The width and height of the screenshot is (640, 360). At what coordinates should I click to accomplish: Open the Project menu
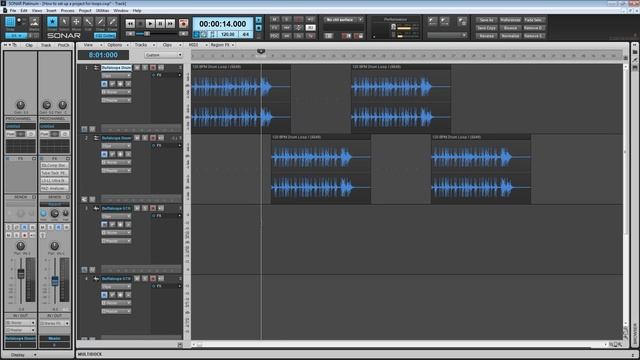(85, 11)
